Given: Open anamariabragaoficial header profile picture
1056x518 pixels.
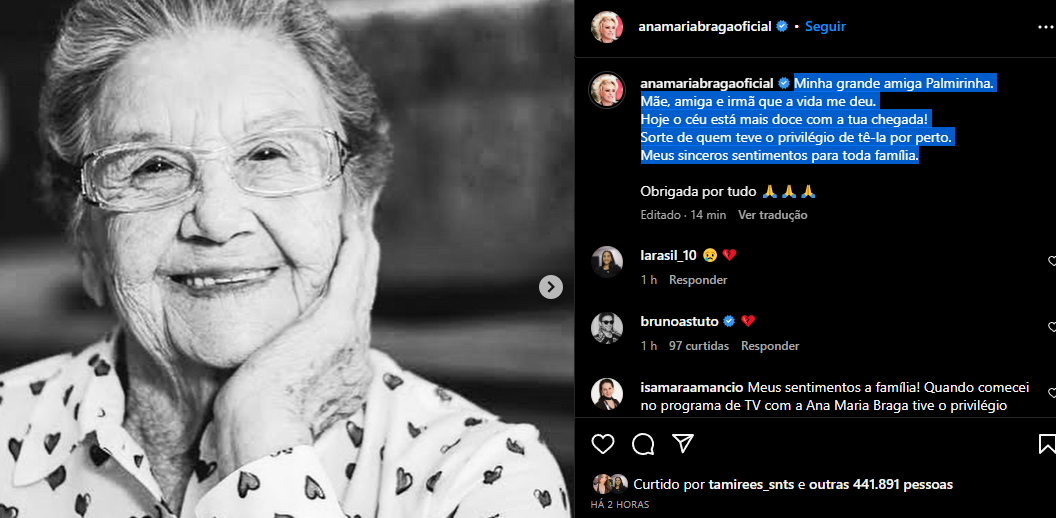Looking at the screenshot, I should (x=607, y=27).
